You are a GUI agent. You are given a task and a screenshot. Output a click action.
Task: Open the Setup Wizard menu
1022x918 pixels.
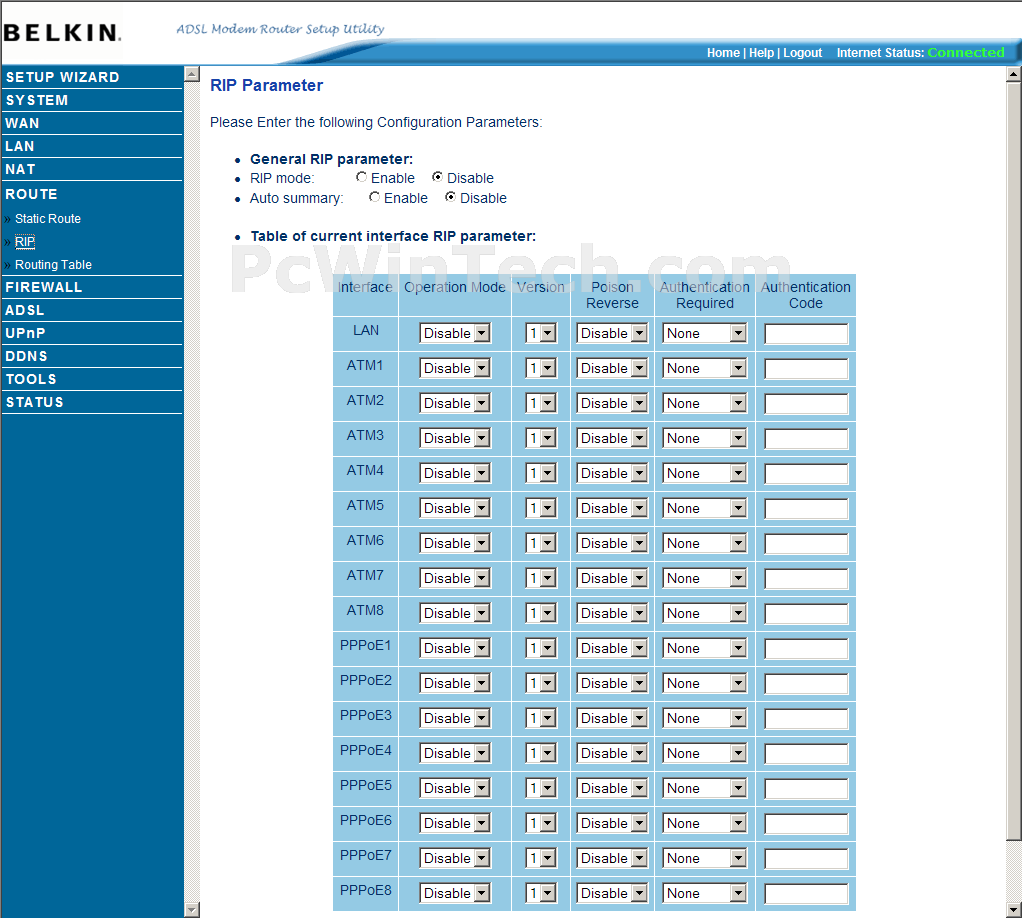[63, 77]
